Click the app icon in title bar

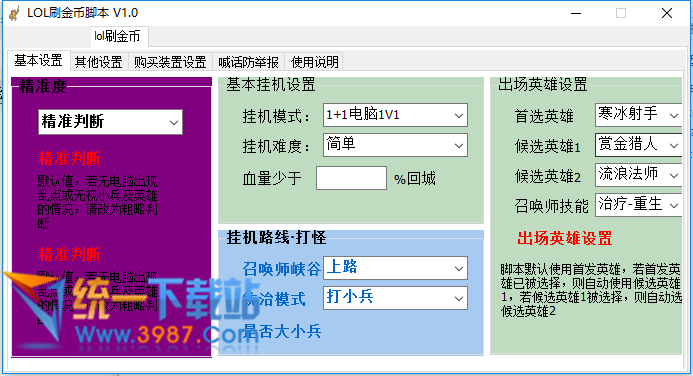pos(14,13)
